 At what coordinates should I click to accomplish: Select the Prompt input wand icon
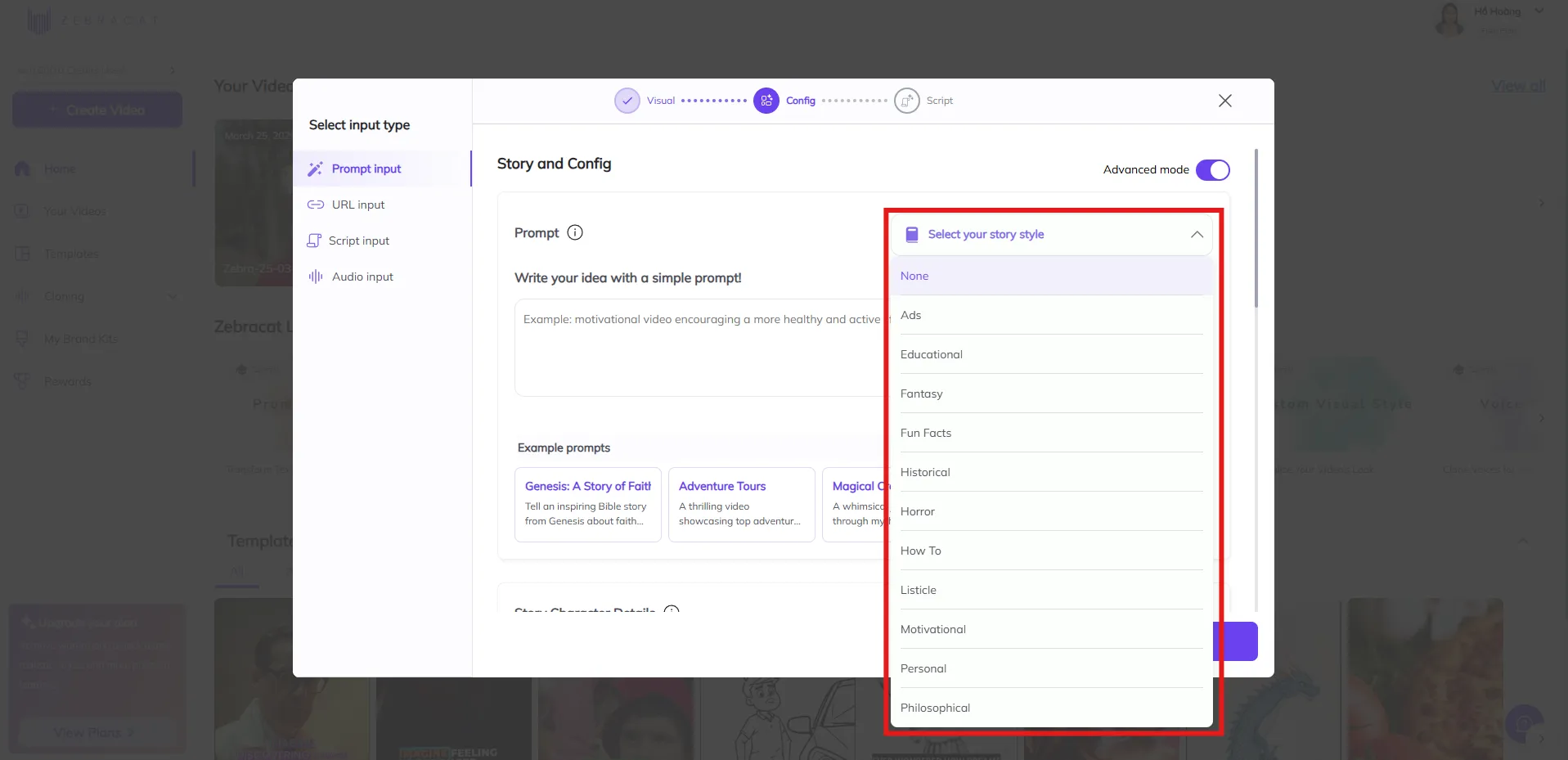point(315,169)
